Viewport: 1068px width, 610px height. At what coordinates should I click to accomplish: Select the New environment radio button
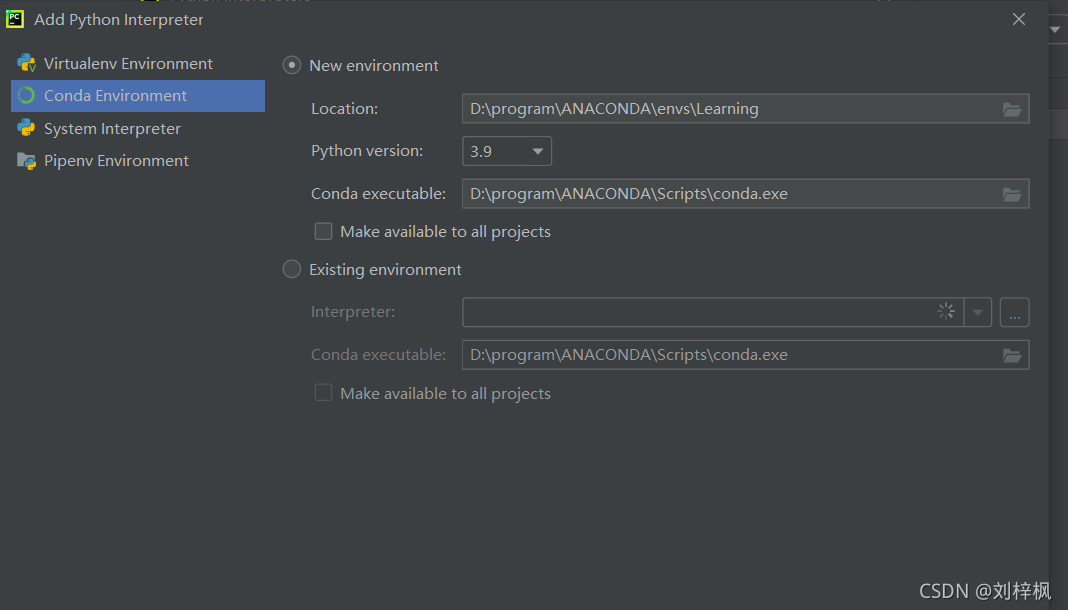(x=292, y=65)
